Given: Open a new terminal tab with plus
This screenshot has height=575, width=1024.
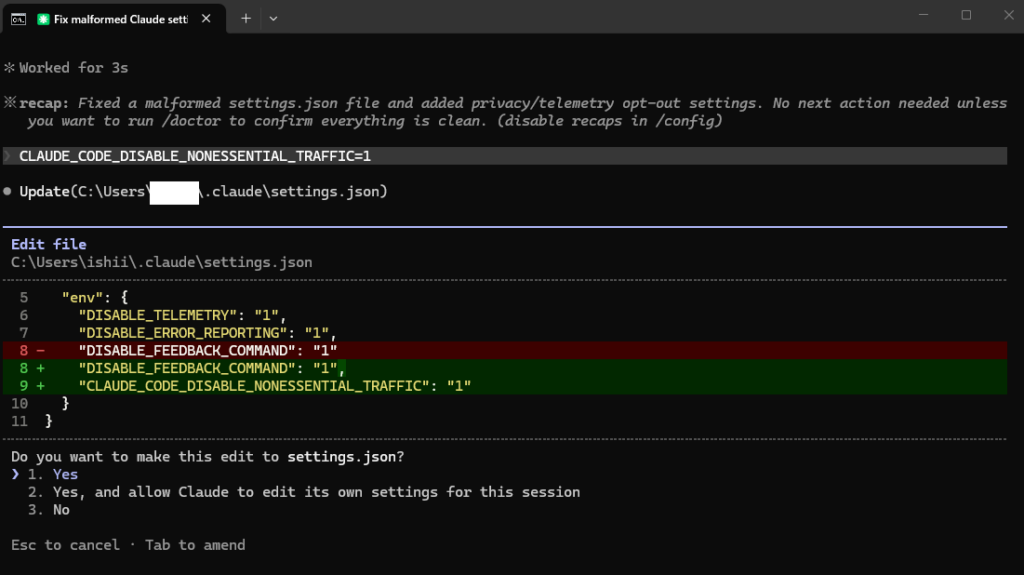Looking at the screenshot, I should pyautogui.click(x=246, y=19).
